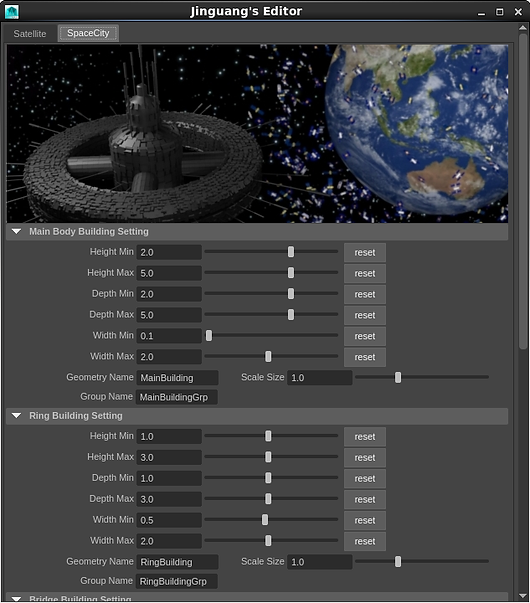The image size is (530, 603).
Task: Focus Ring Building Depth Min field
Action: coord(169,478)
